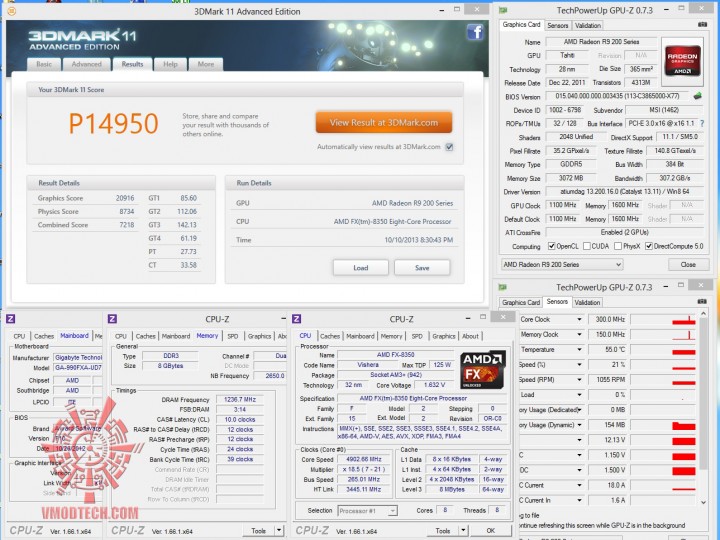Click the CPU-Z icon in Mainboard window
Image resolution: width=720 pixels, height=540 pixels.
[11, 319]
